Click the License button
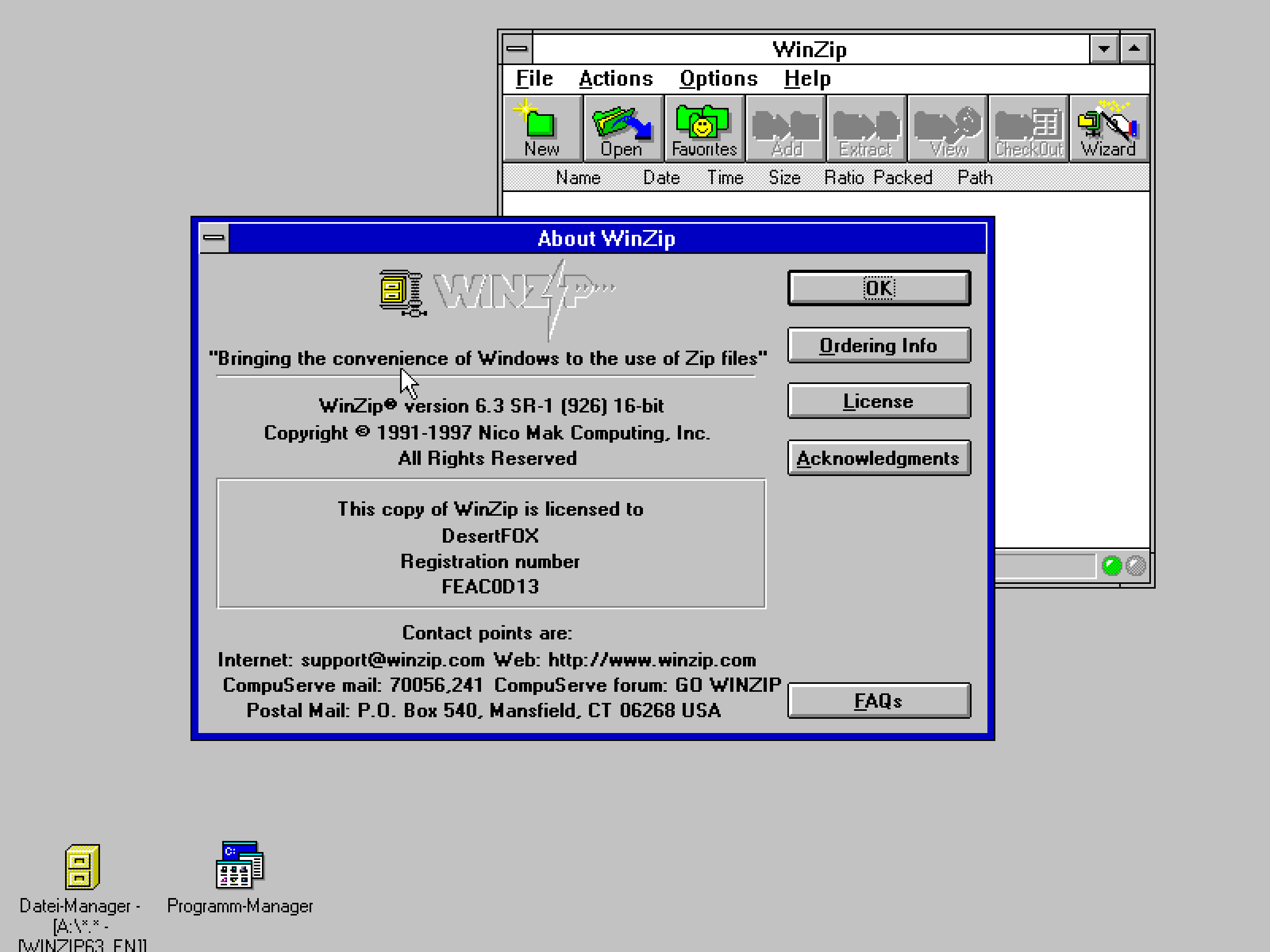1270x952 pixels. 879,400
